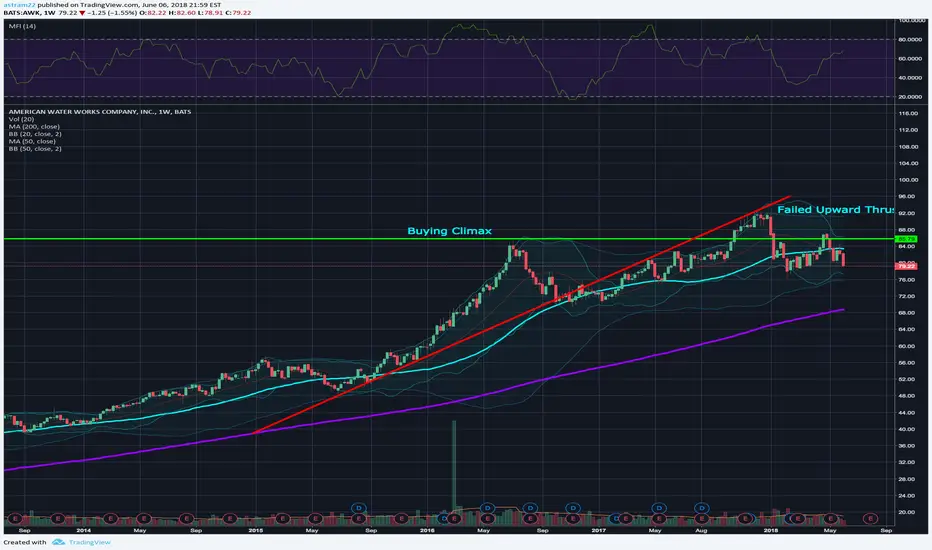Click the 100.00 price axis label
The image size is (932, 550).
coord(908,180)
